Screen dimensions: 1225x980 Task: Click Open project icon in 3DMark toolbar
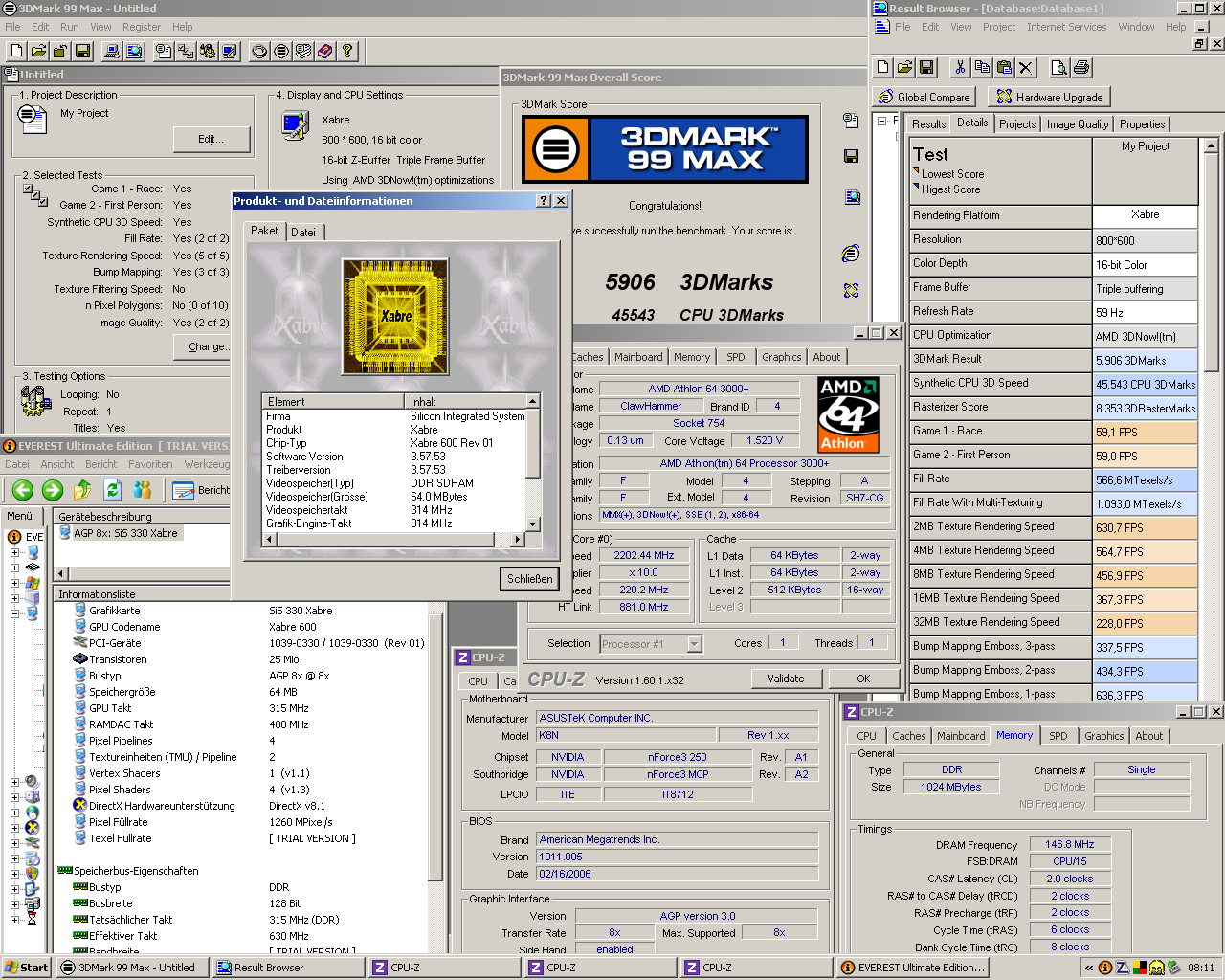coord(39,51)
